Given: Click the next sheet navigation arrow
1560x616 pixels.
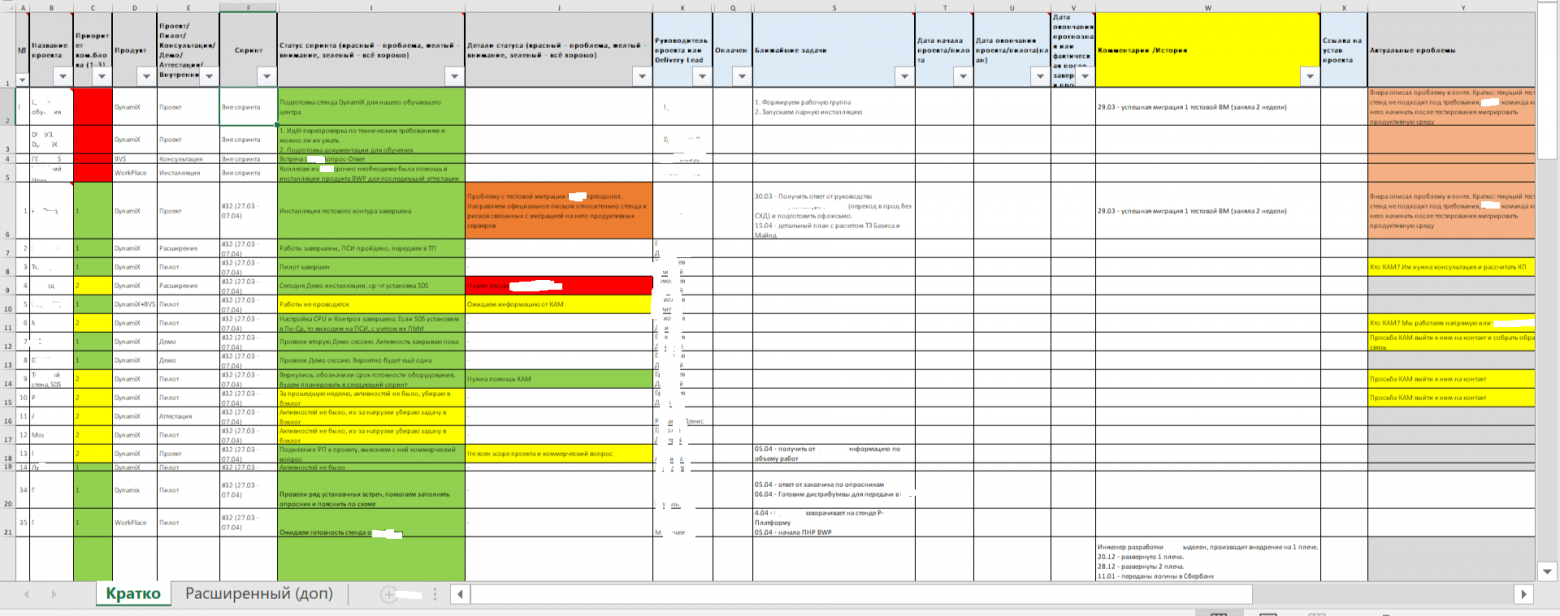Looking at the screenshot, I should (x=53, y=594).
